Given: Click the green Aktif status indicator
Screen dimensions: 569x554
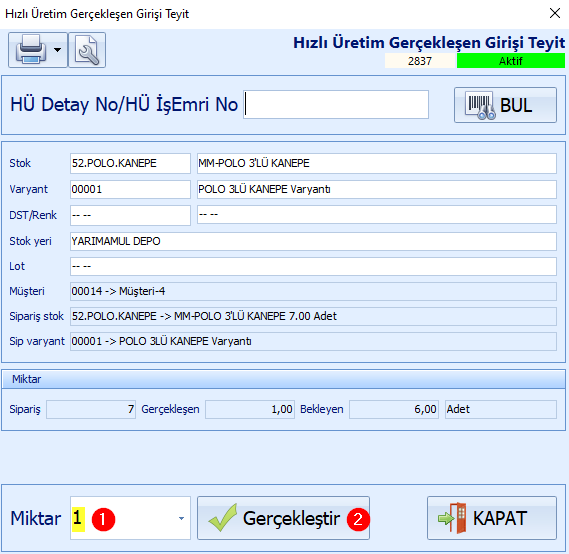Looking at the screenshot, I should [511, 61].
